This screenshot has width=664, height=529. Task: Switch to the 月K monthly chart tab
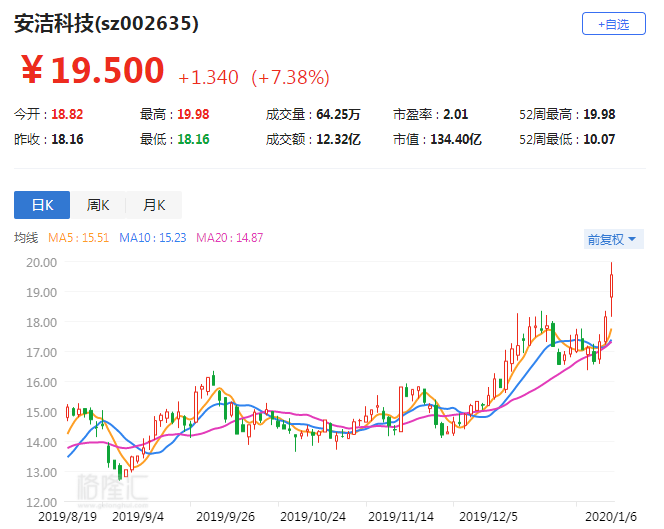154,205
